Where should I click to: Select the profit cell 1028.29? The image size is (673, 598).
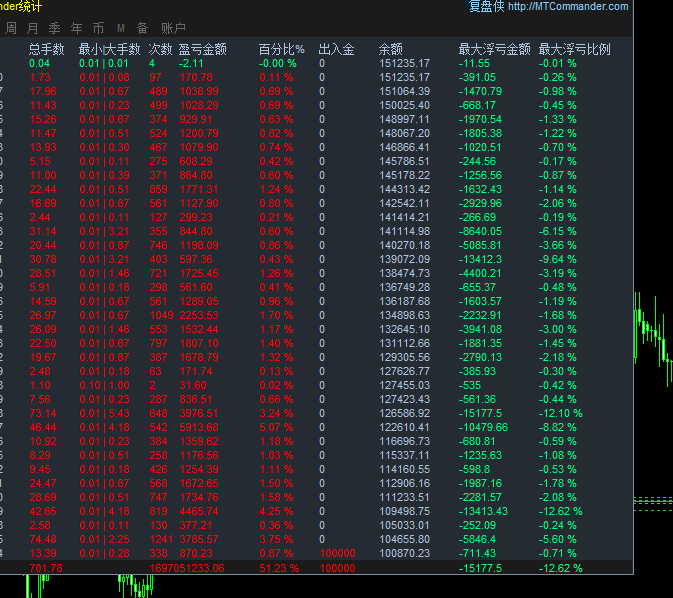click(199, 106)
